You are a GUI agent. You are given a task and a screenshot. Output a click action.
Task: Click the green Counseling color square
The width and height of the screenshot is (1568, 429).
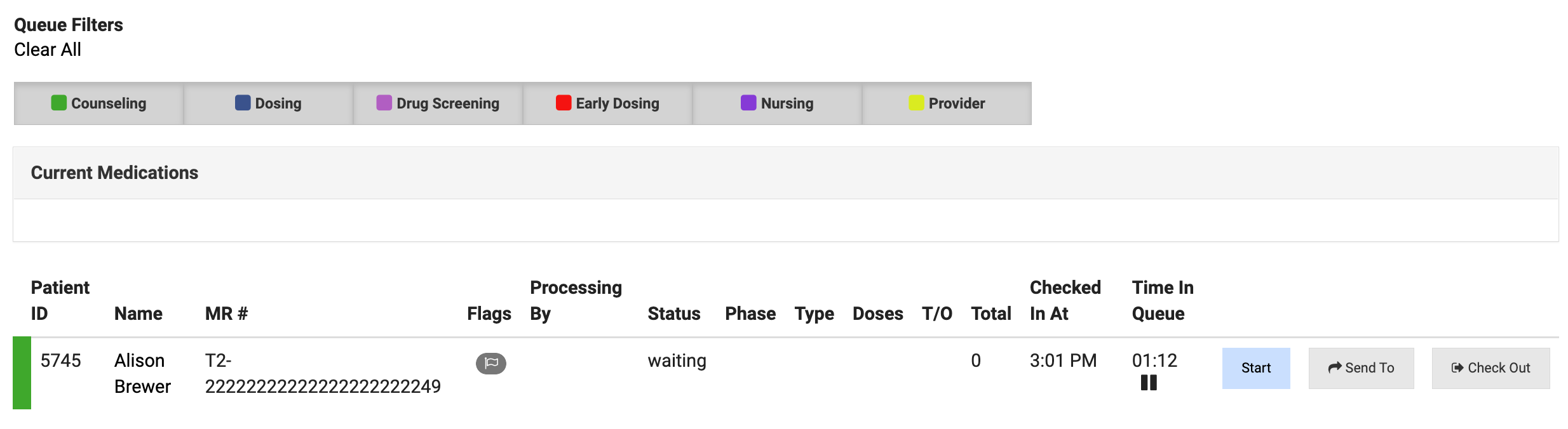(58, 103)
